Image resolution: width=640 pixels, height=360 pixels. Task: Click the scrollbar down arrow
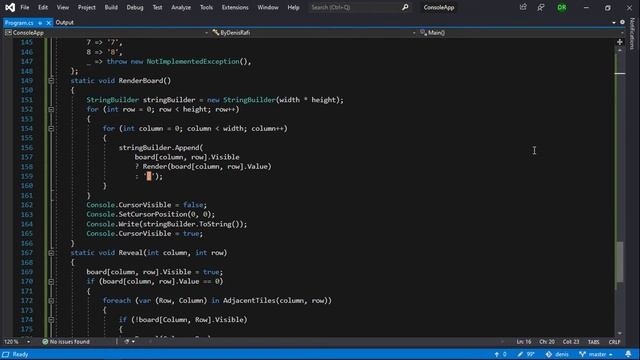coord(620,333)
